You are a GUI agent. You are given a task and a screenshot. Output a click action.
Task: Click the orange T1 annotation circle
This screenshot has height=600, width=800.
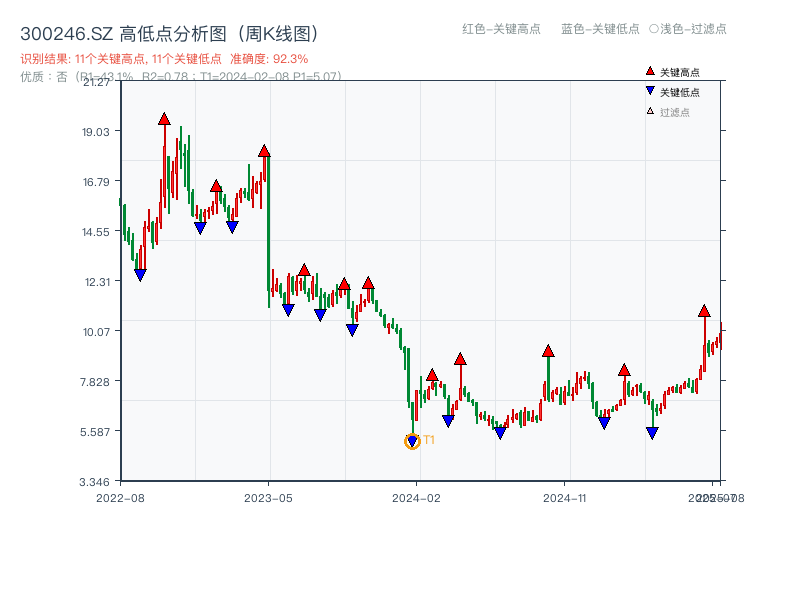pyautogui.click(x=413, y=440)
